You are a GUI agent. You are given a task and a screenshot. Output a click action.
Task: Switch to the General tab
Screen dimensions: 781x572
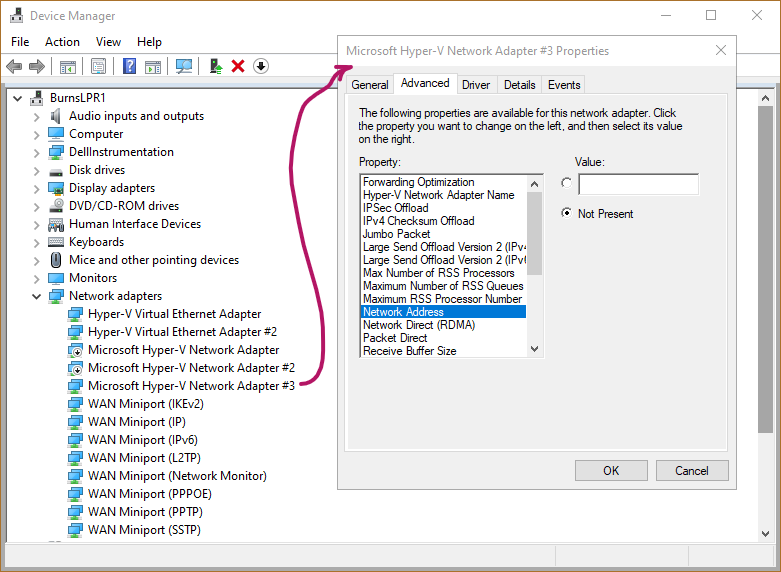coord(370,85)
